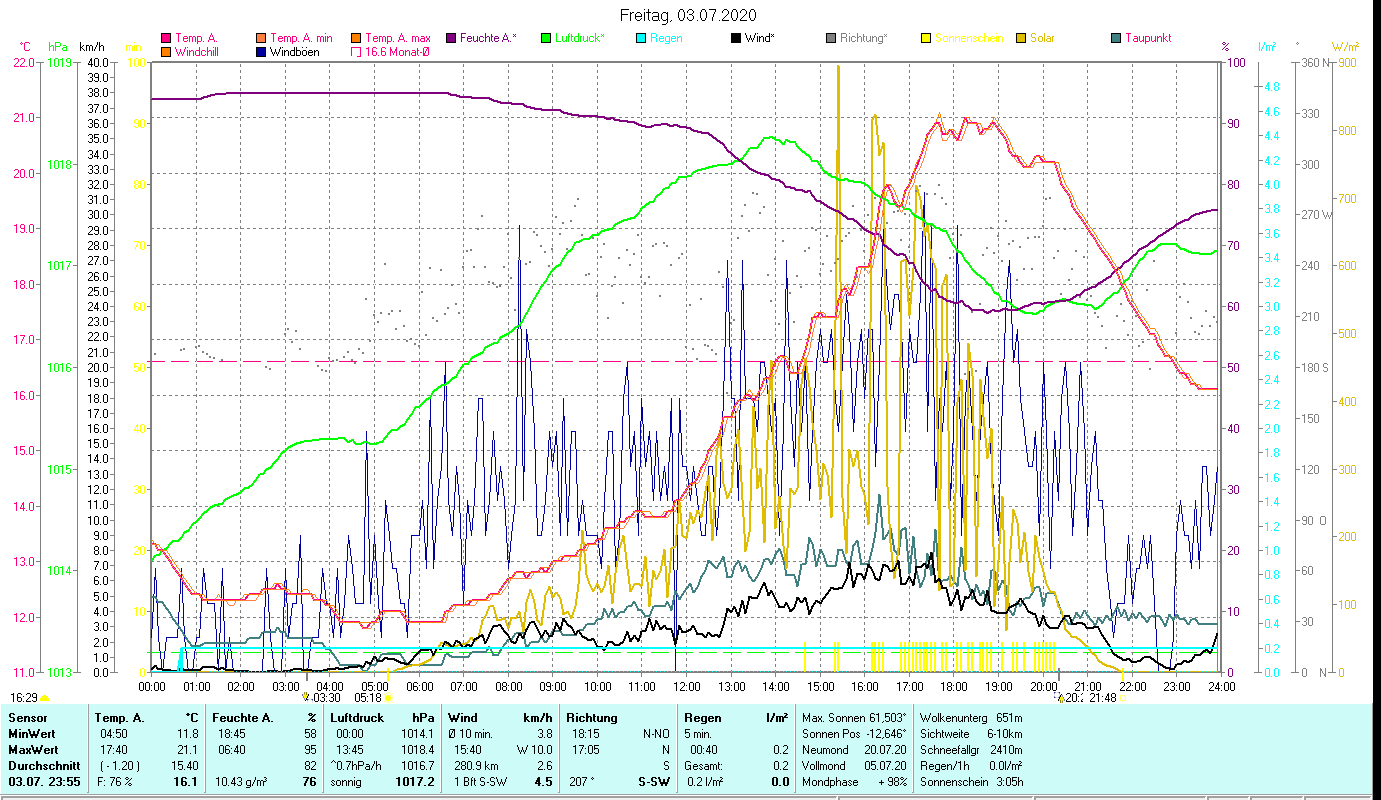Click the purple Feuchte A.* legend swatch
The width and height of the screenshot is (1381, 800).
pyautogui.click(x=451, y=38)
